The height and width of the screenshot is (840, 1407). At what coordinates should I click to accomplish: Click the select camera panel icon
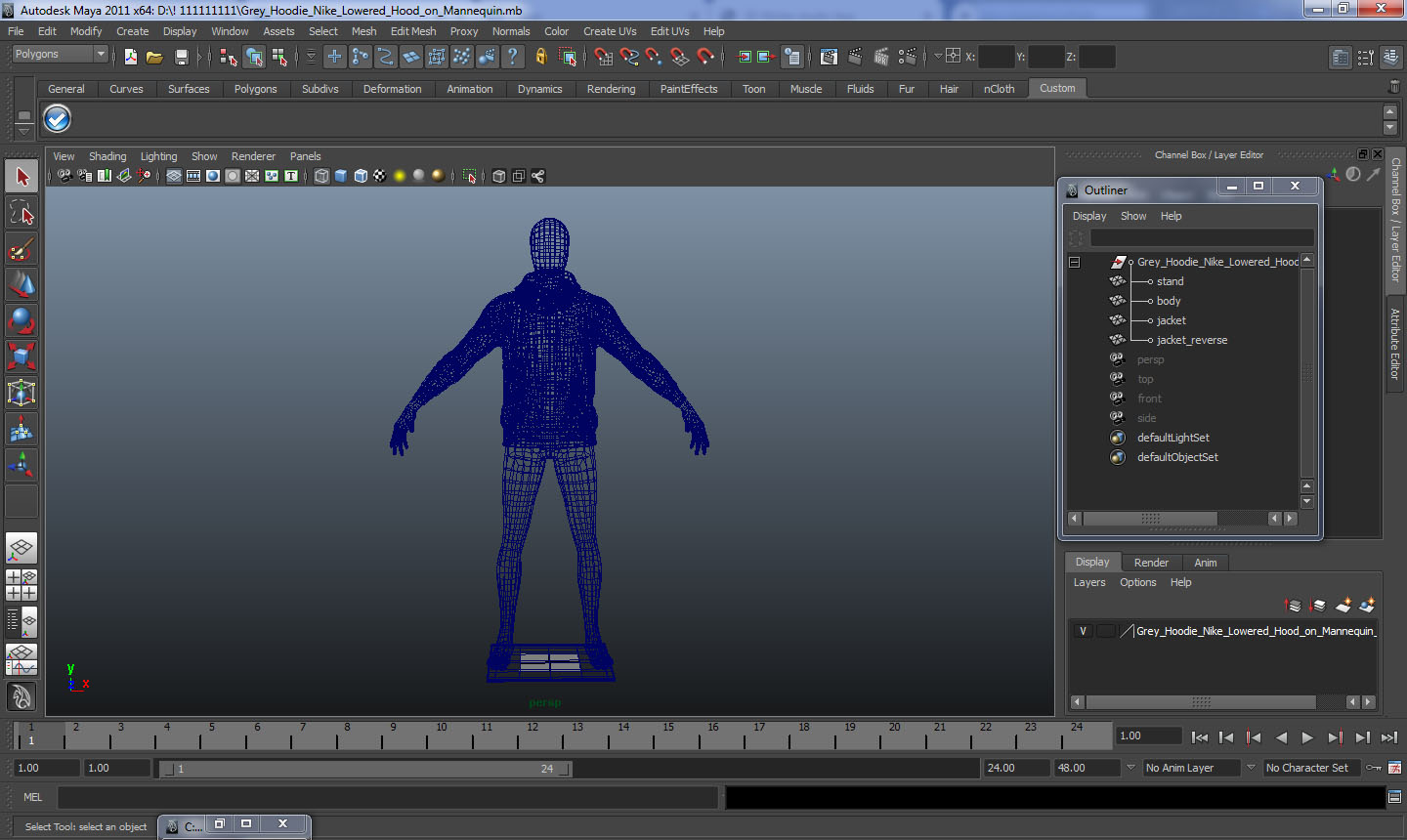pos(64,176)
